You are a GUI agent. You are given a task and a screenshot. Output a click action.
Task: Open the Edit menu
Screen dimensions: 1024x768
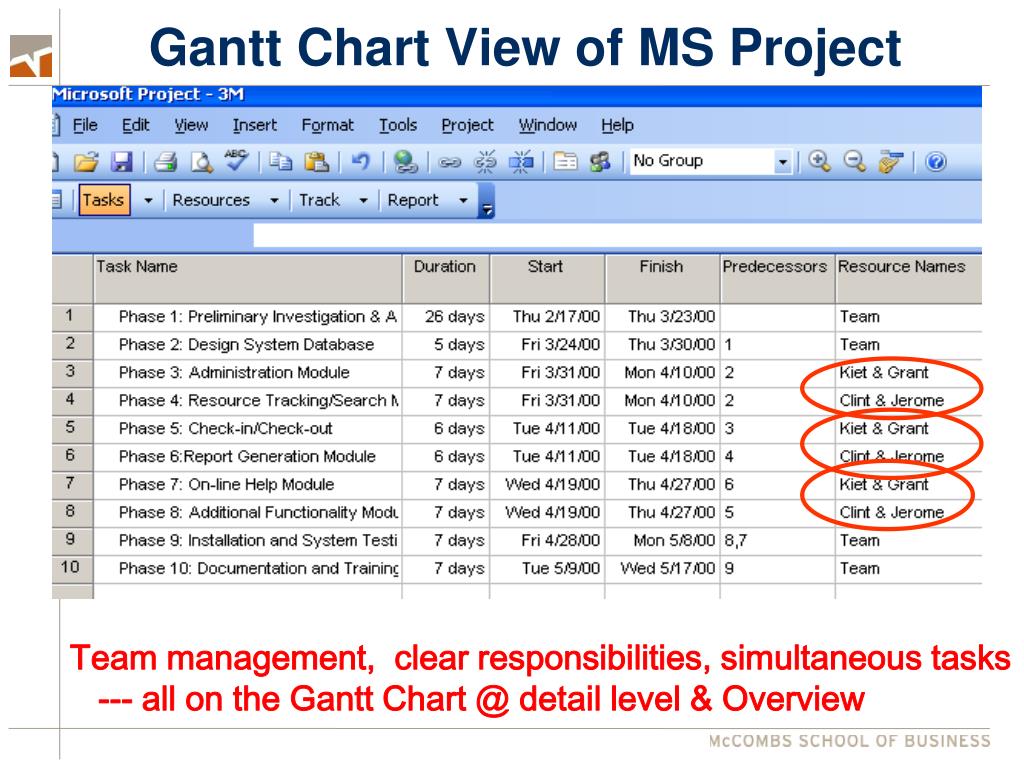[x=136, y=125]
